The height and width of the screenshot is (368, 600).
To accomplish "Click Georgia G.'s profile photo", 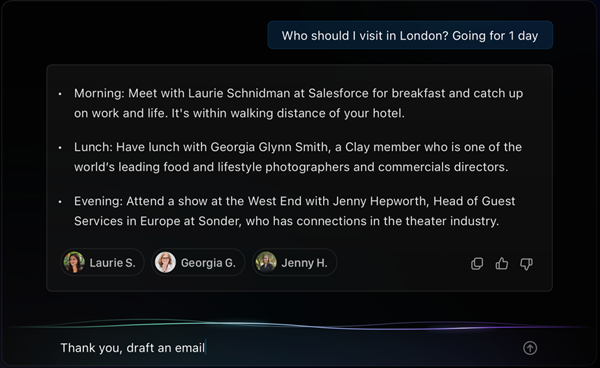I will click(x=165, y=262).
